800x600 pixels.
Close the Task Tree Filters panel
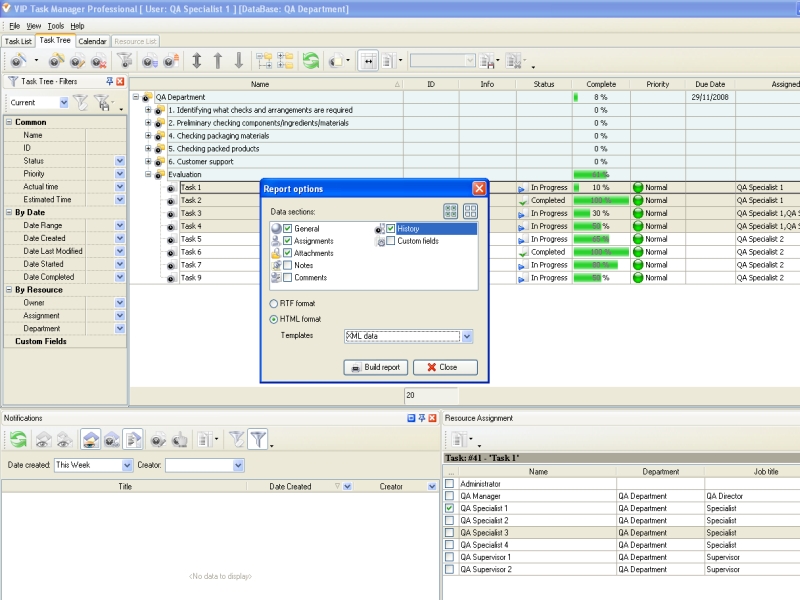click(120, 81)
